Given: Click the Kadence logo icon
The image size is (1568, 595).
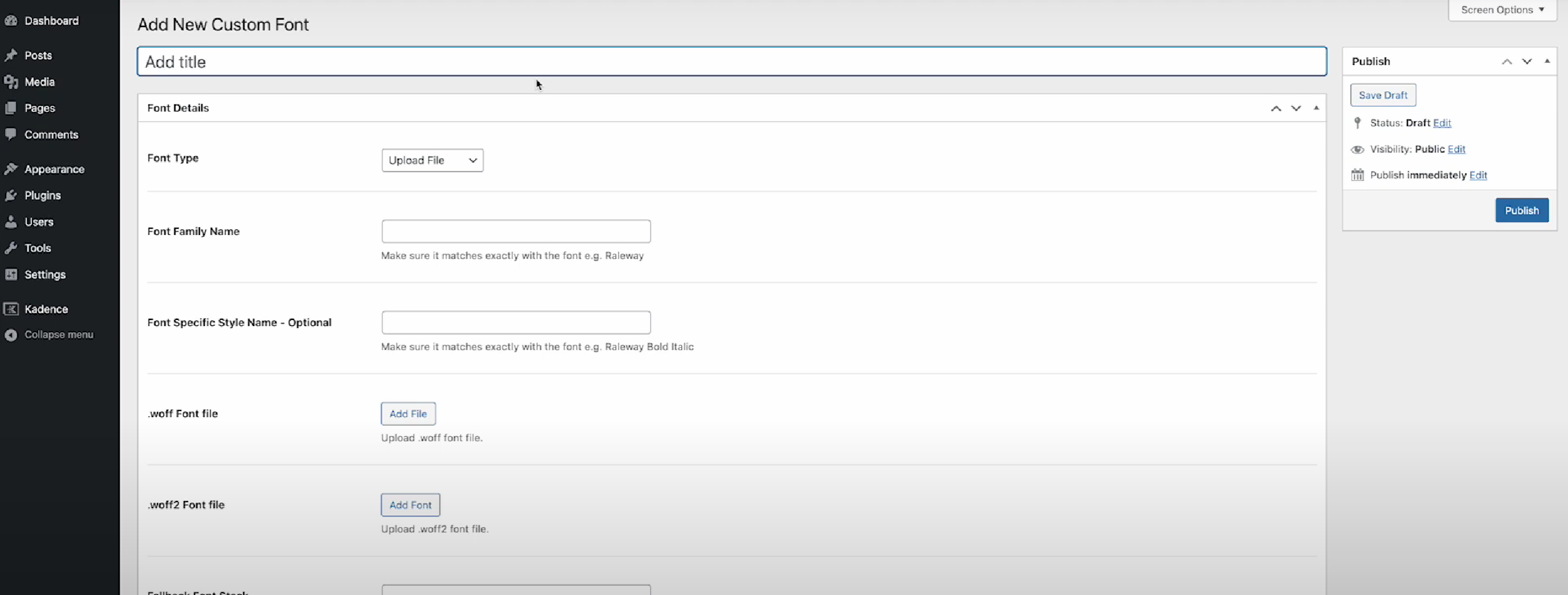Looking at the screenshot, I should 11,309.
